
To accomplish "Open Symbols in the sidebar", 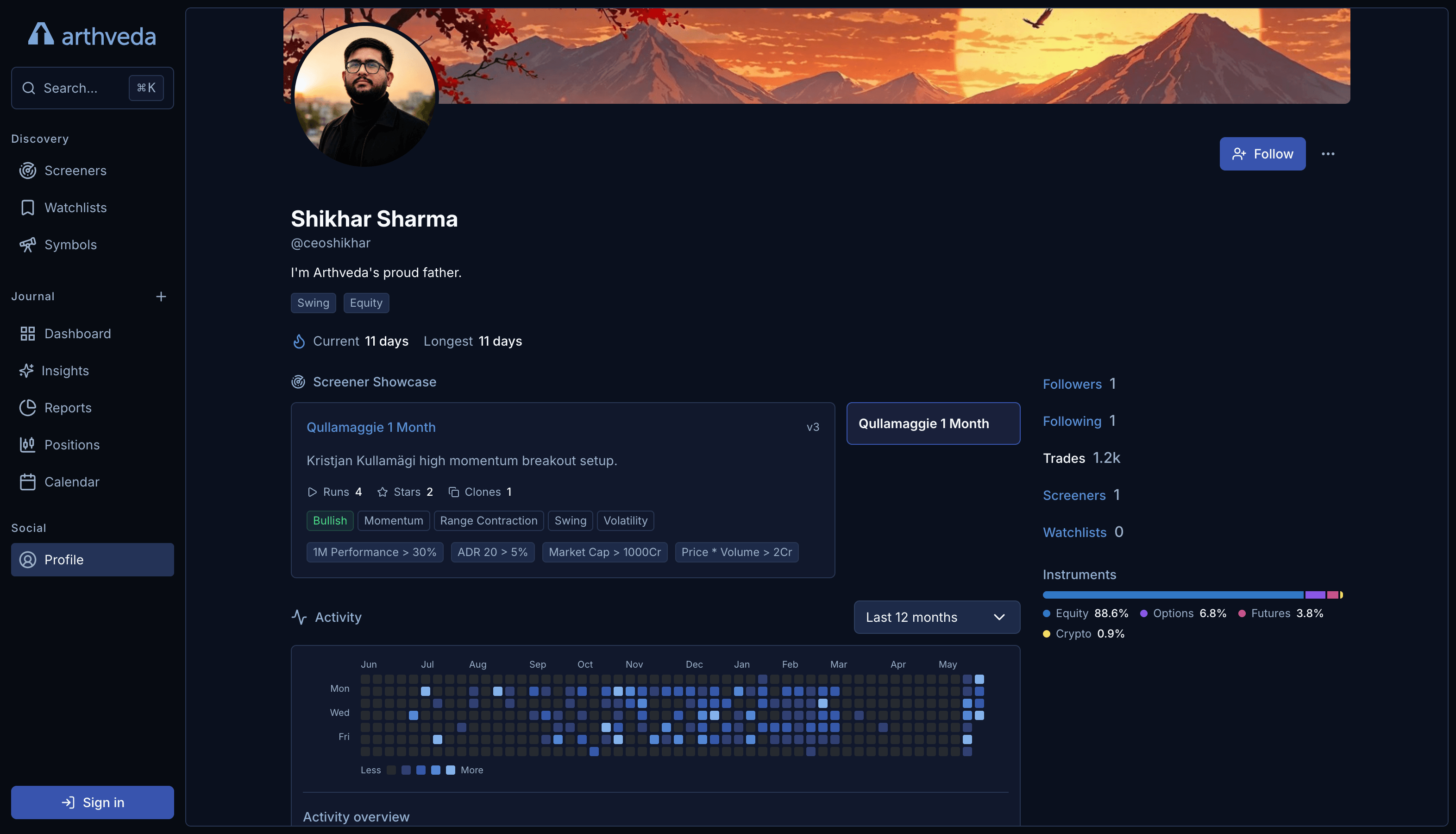I will pyautogui.click(x=93, y=245).
